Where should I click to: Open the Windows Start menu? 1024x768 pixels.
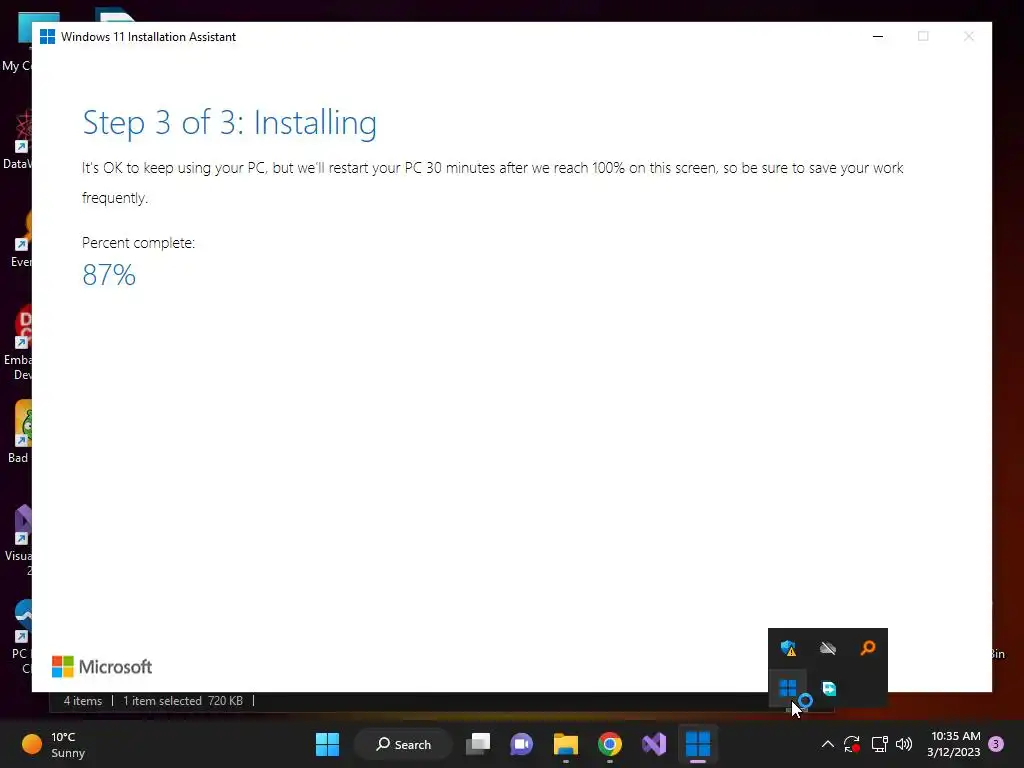click(x=327, y=744)
